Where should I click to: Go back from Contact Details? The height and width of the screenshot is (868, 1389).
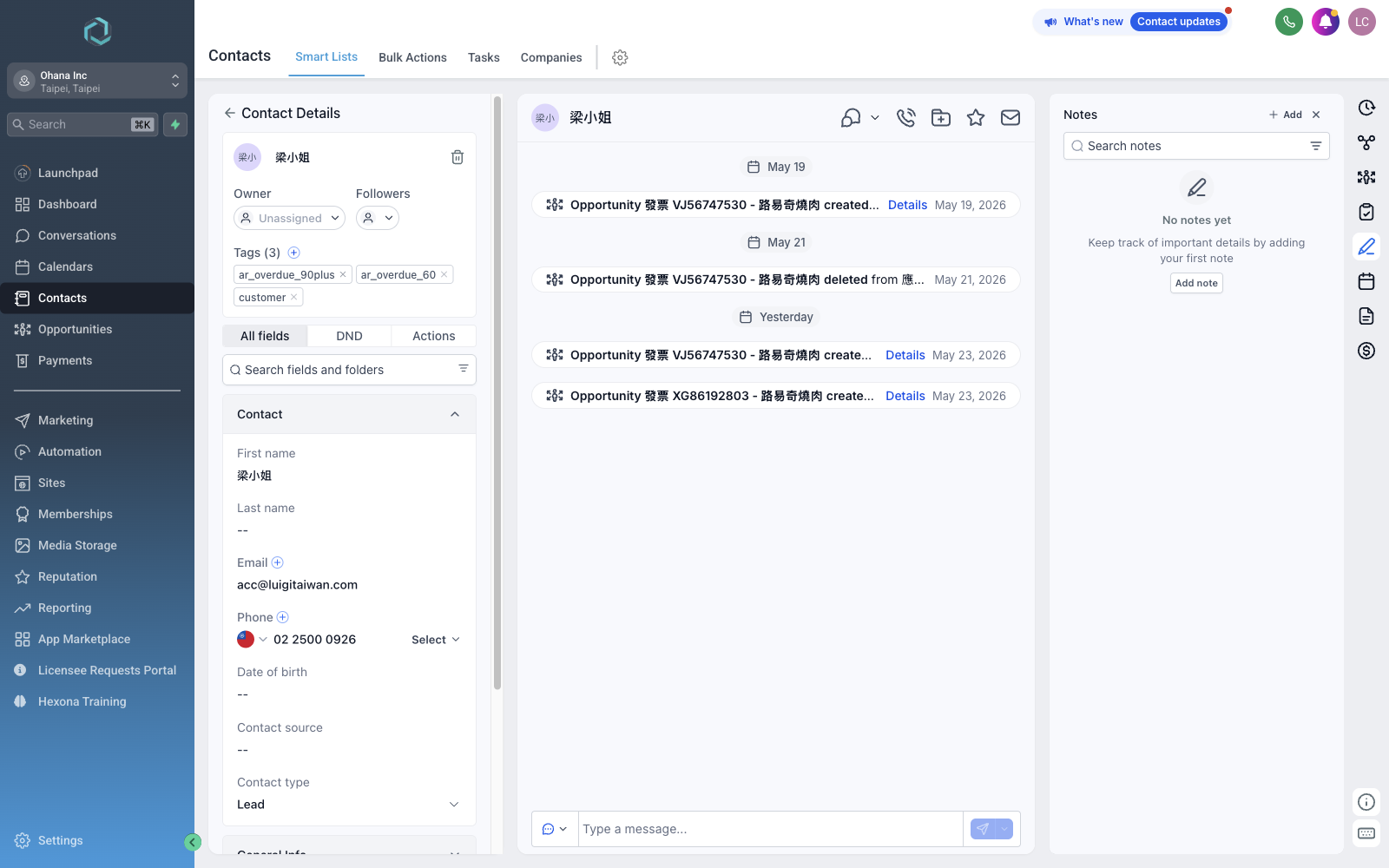tap(229, 113)
